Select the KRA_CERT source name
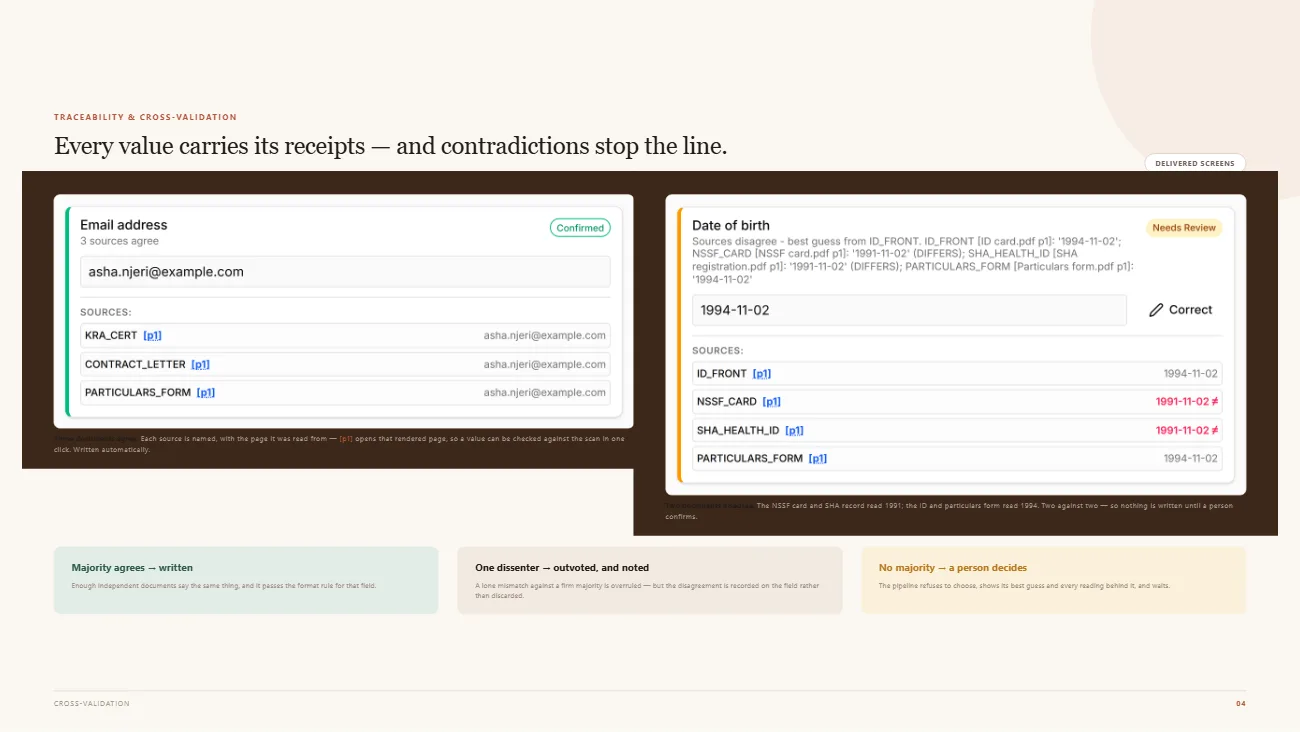The height and width of the screenshot is (732, 1300). point(111,336)
